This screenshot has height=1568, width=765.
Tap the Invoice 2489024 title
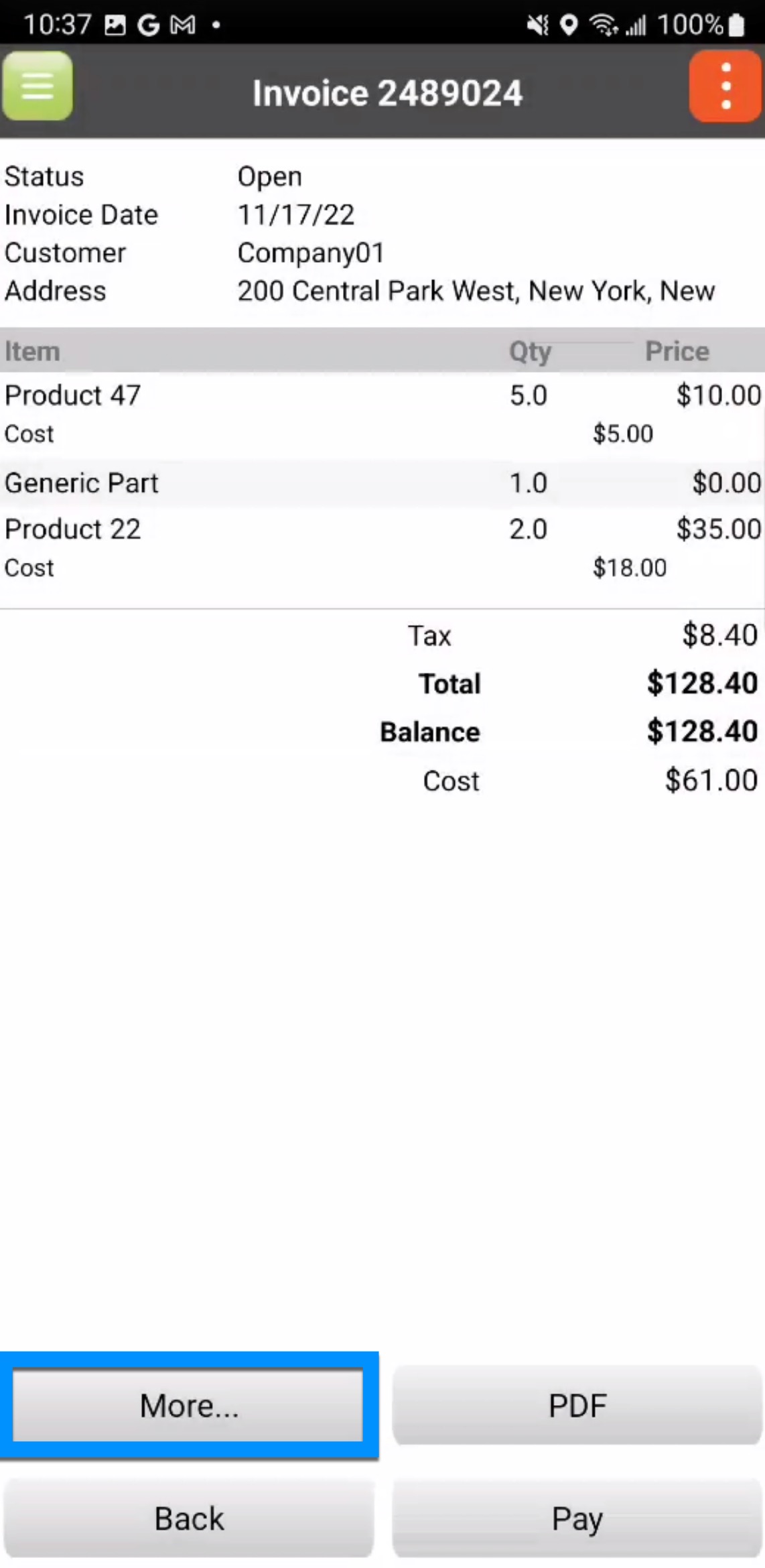tap(387, 93)
